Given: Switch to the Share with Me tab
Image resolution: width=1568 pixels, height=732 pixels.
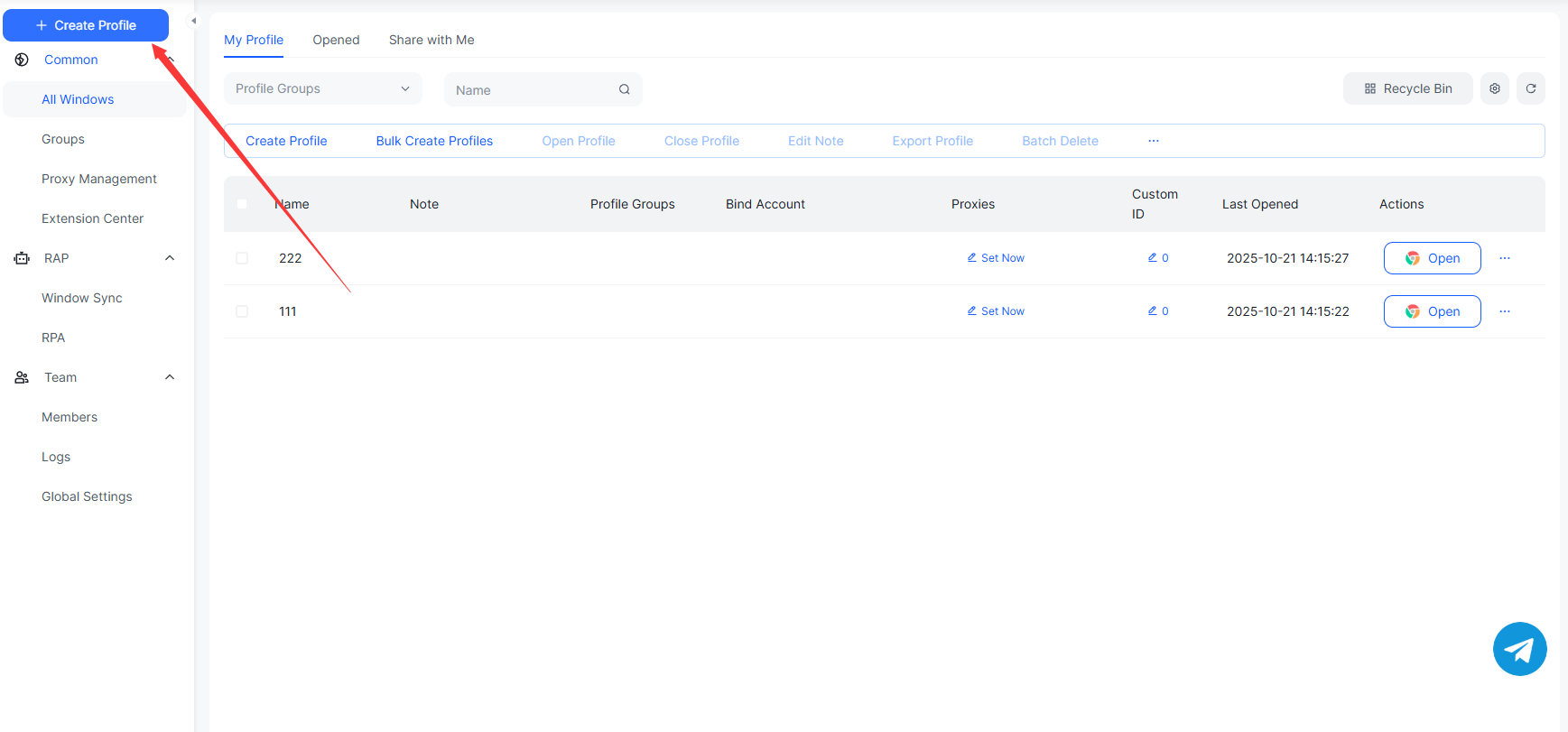Looking at the screenshot, I should pyautogui.click(x=431, y=40).
